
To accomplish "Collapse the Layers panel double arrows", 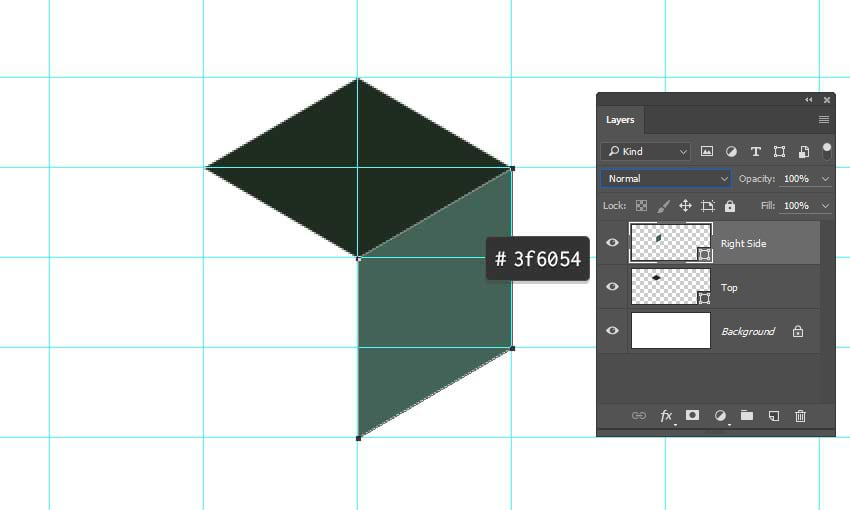I will click(x=809, y=100).
